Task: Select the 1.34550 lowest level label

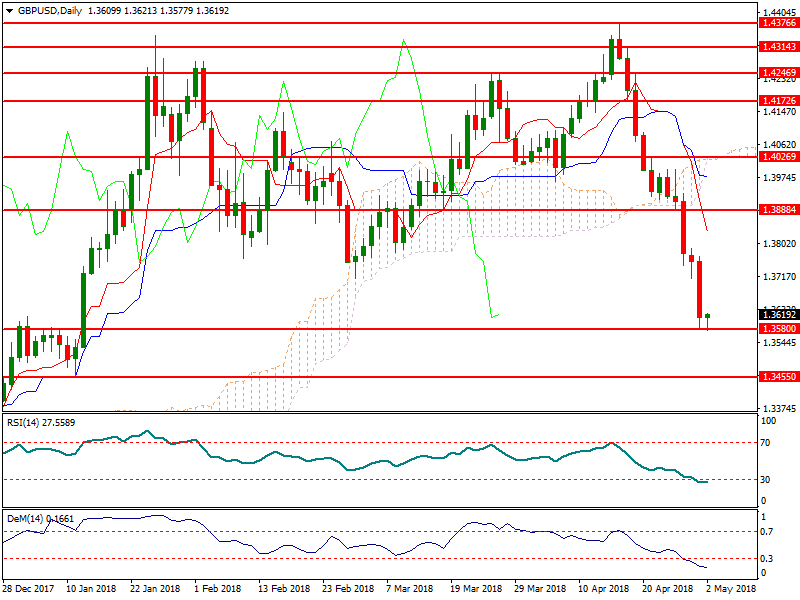Action: pos(778,378)
